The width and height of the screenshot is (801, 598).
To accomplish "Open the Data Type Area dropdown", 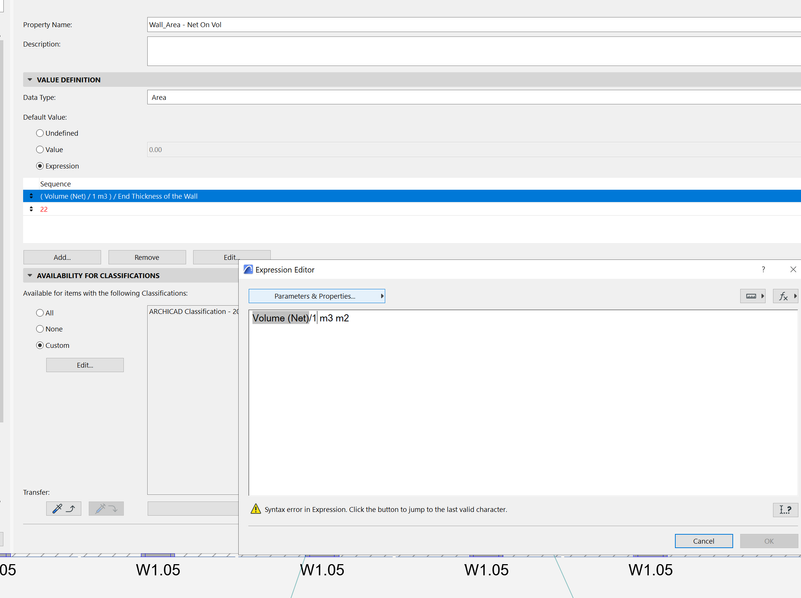I will tap(474, 98).
